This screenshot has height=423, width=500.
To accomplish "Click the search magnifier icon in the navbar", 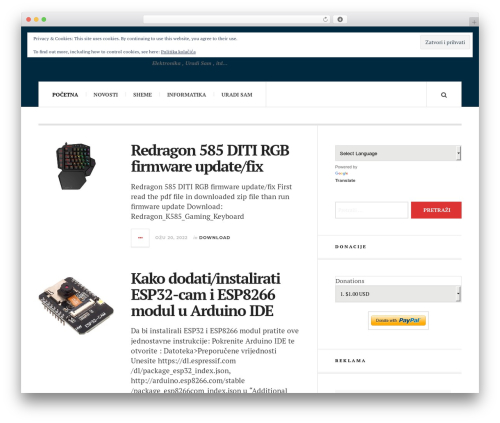I will tap(444, 95).
